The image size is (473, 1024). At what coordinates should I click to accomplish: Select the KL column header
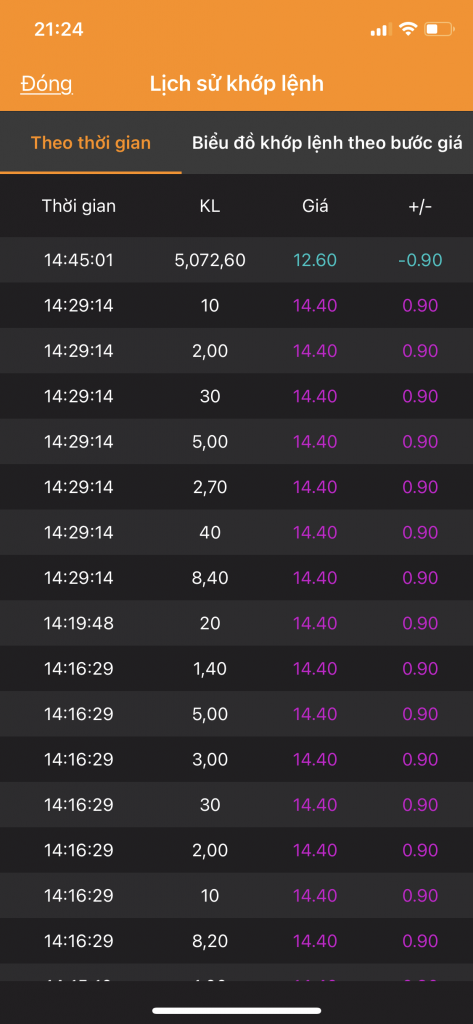click(210, 206)
